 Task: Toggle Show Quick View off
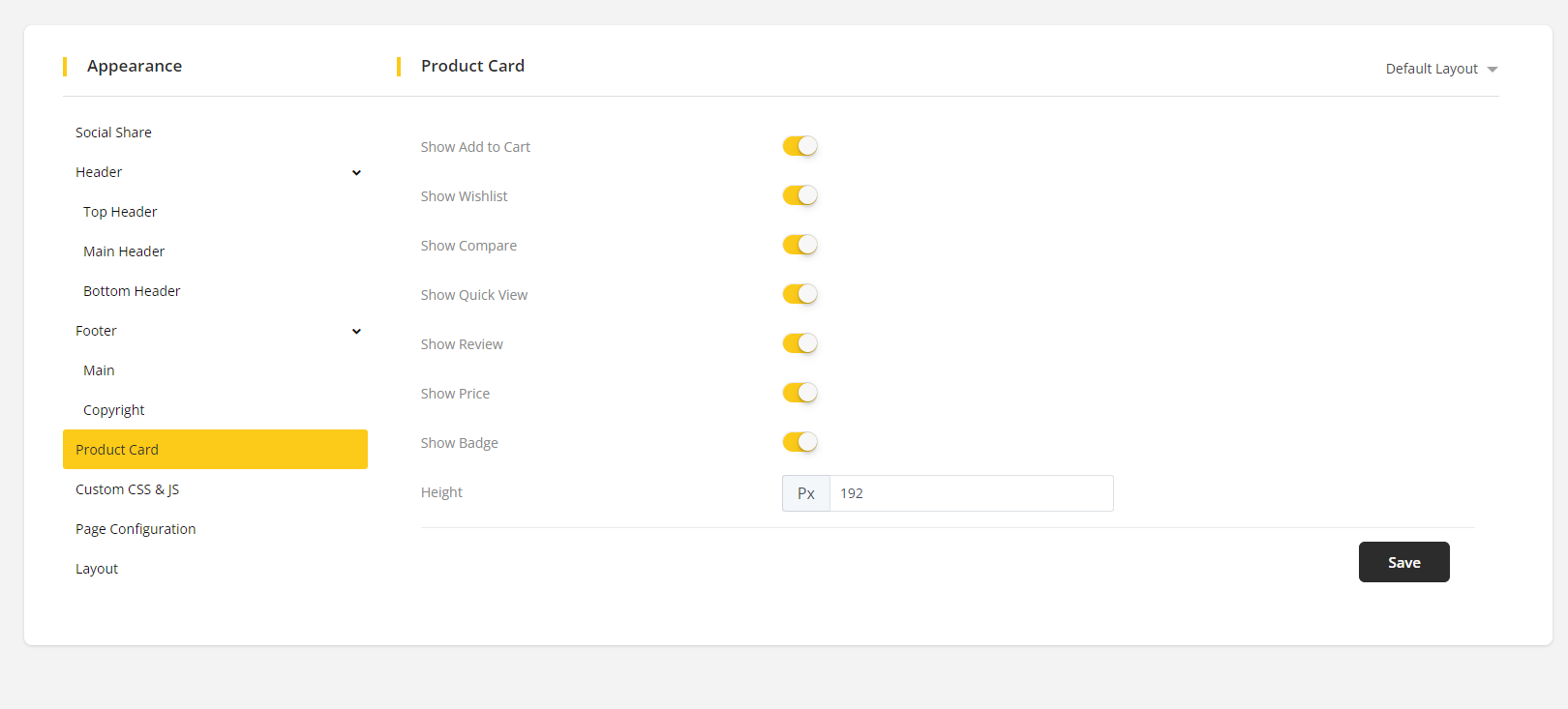click(x=799, y=294)
